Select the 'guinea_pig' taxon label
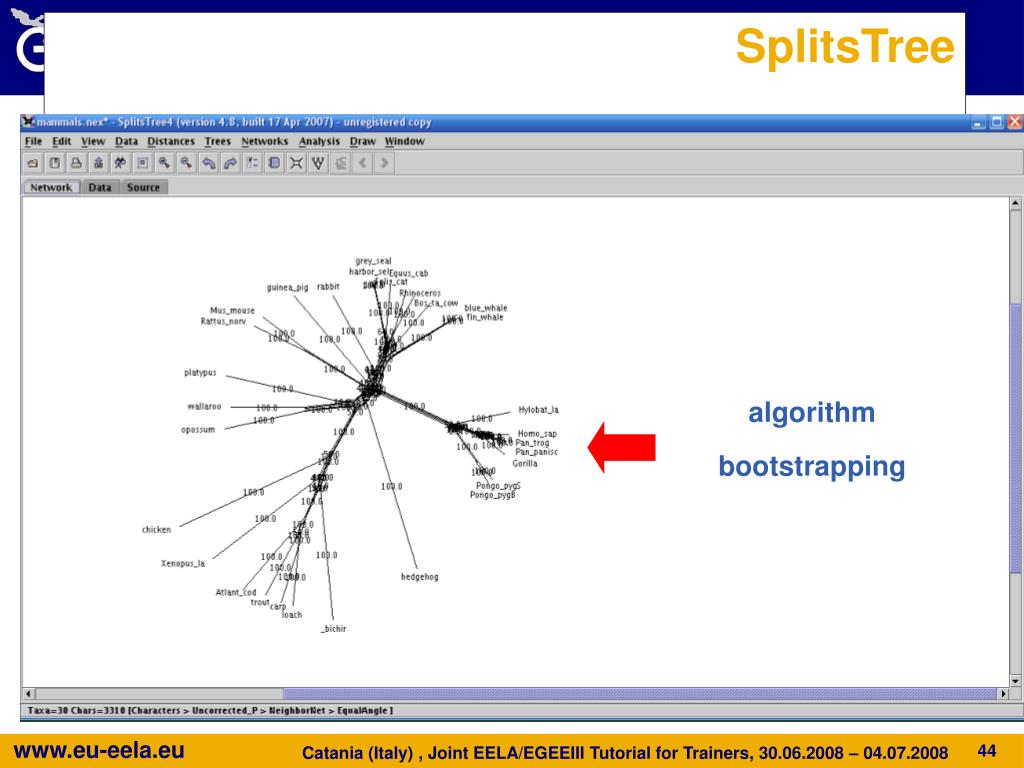 (x=287, y=287)
